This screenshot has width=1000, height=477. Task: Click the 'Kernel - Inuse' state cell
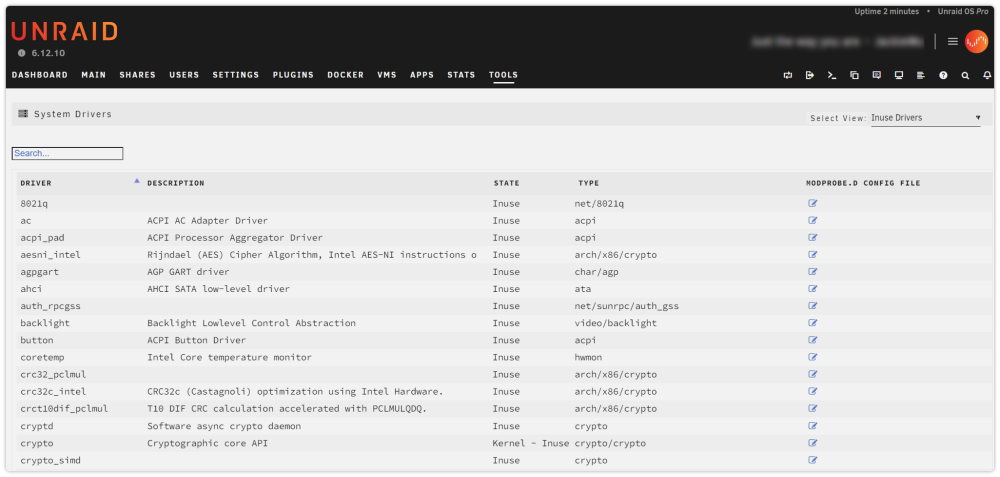[531, 443]
